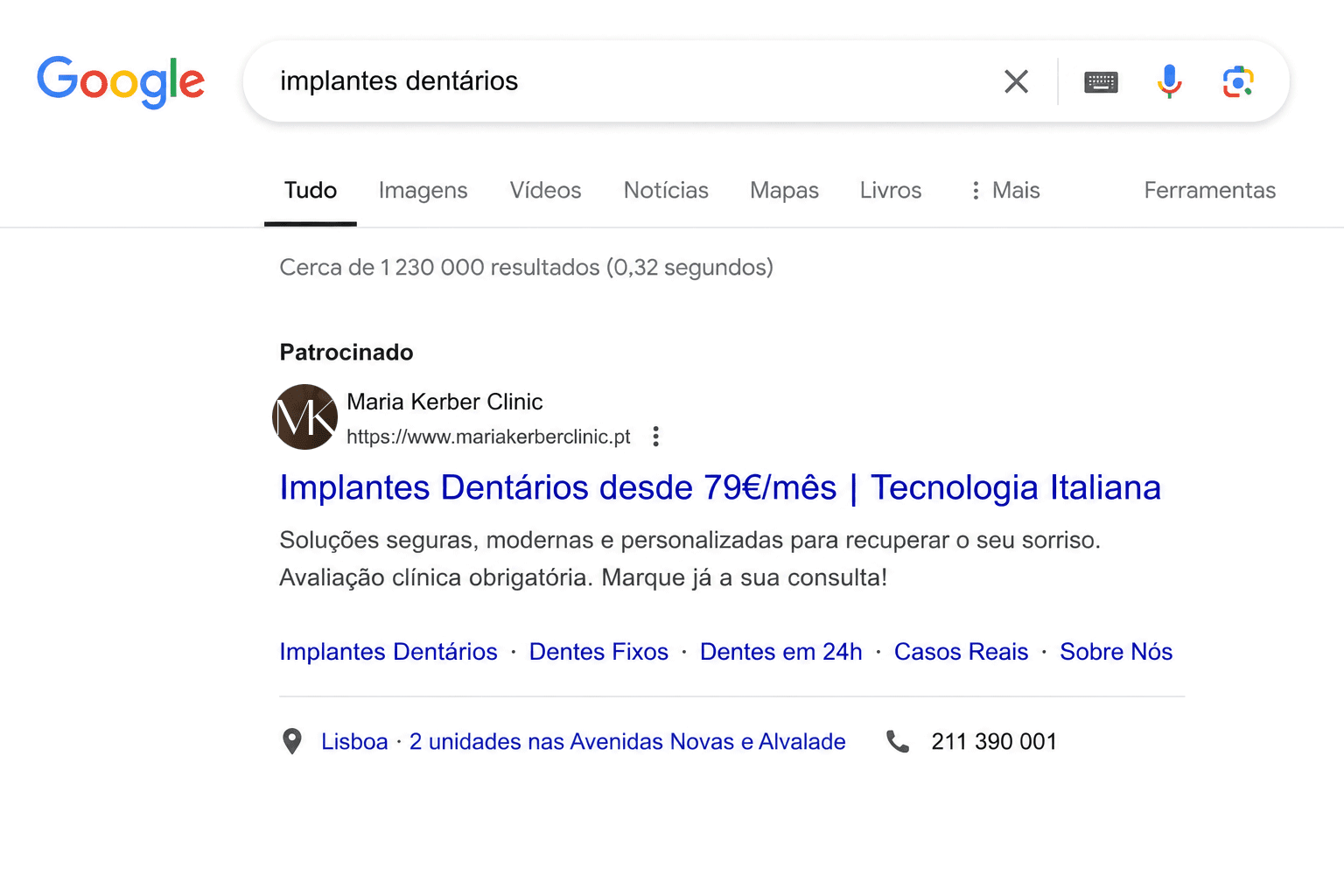Click the description line starting Soluções seguras
1344x896 pixels.
click(x=689, y=540)
